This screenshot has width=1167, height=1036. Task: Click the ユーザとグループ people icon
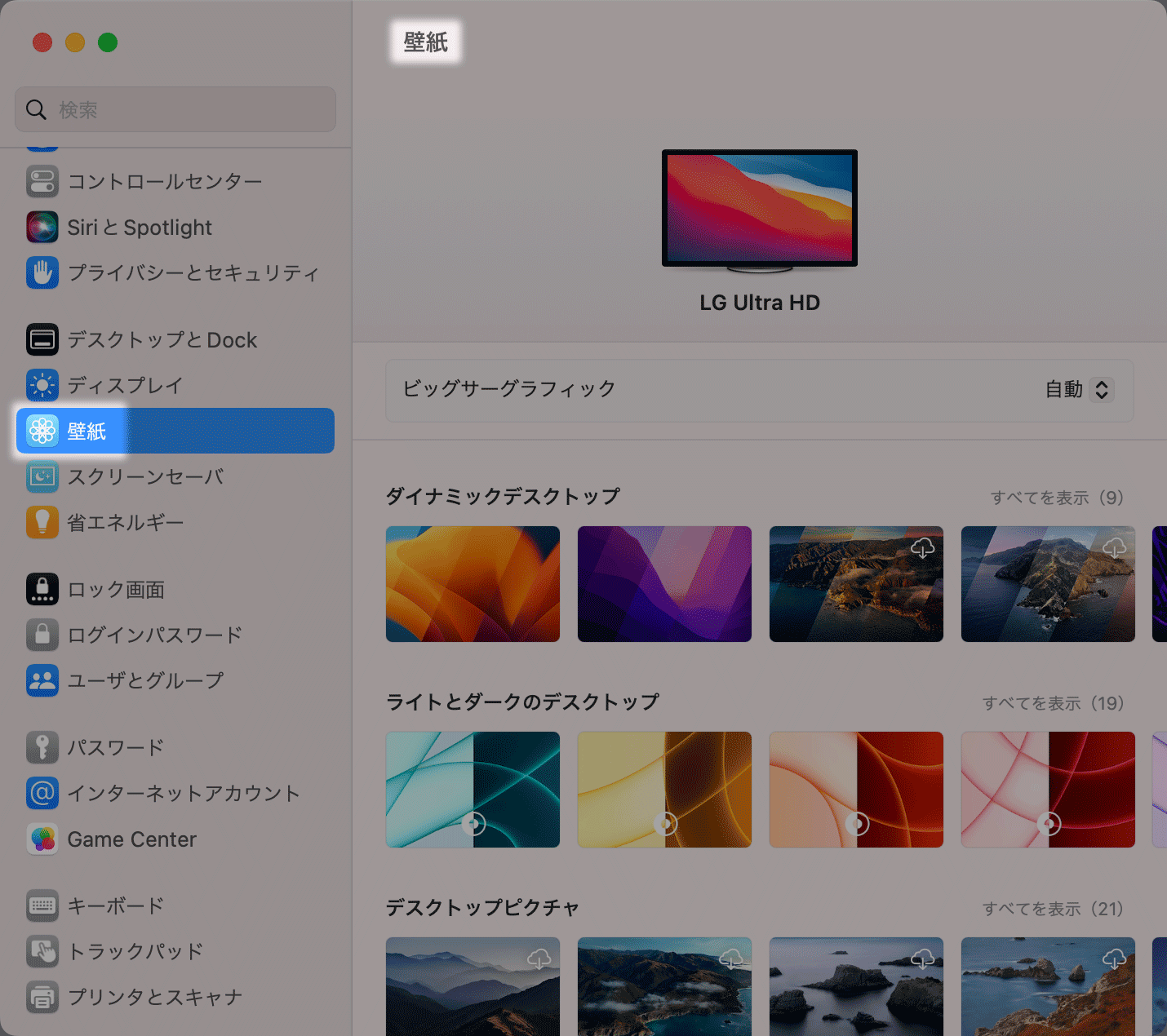[x=42, y=680]
